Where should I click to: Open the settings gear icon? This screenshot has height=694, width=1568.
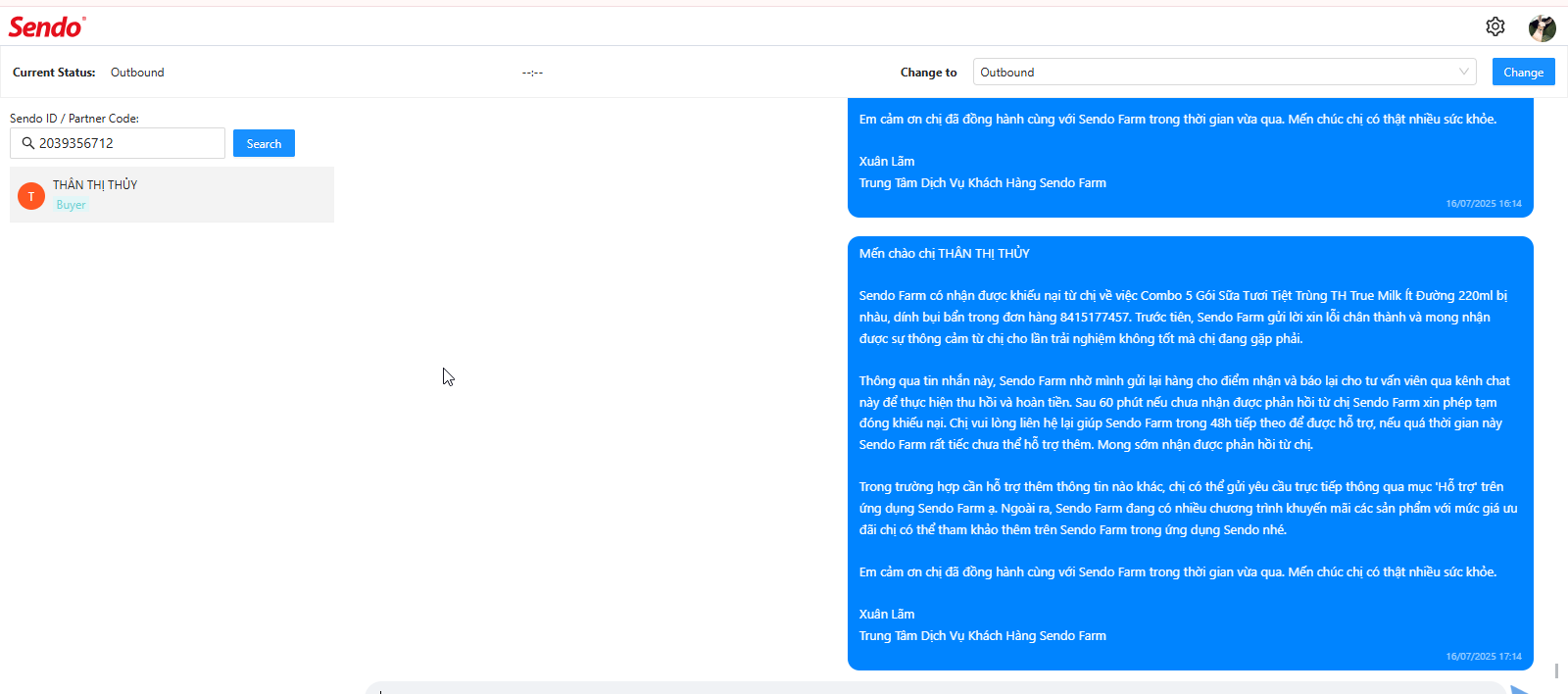[x=1494, y=26]
